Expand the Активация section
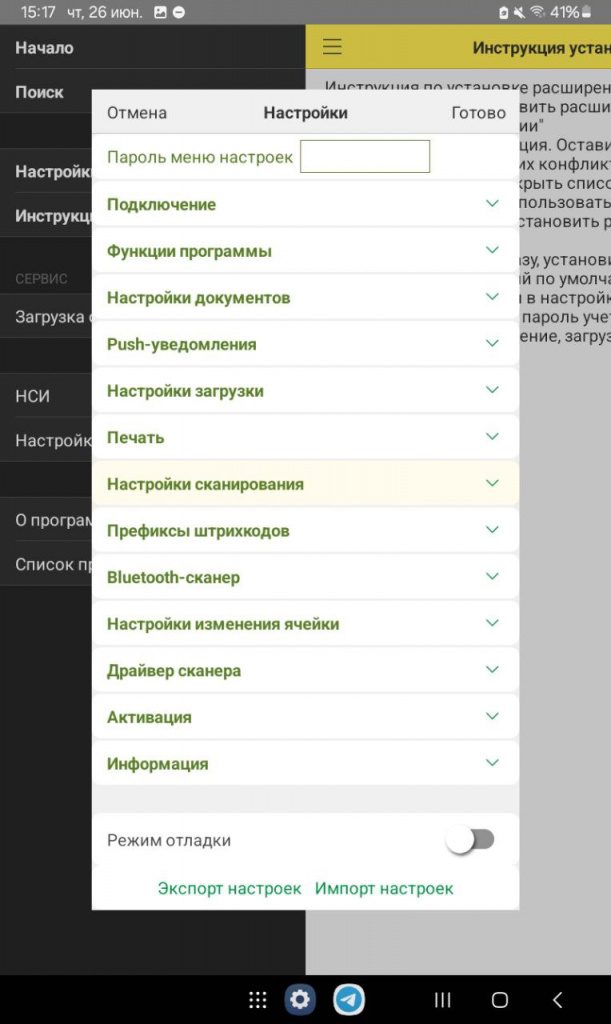Image resolution: width=611 pixels, height=1024 pixels. (306, 717)
